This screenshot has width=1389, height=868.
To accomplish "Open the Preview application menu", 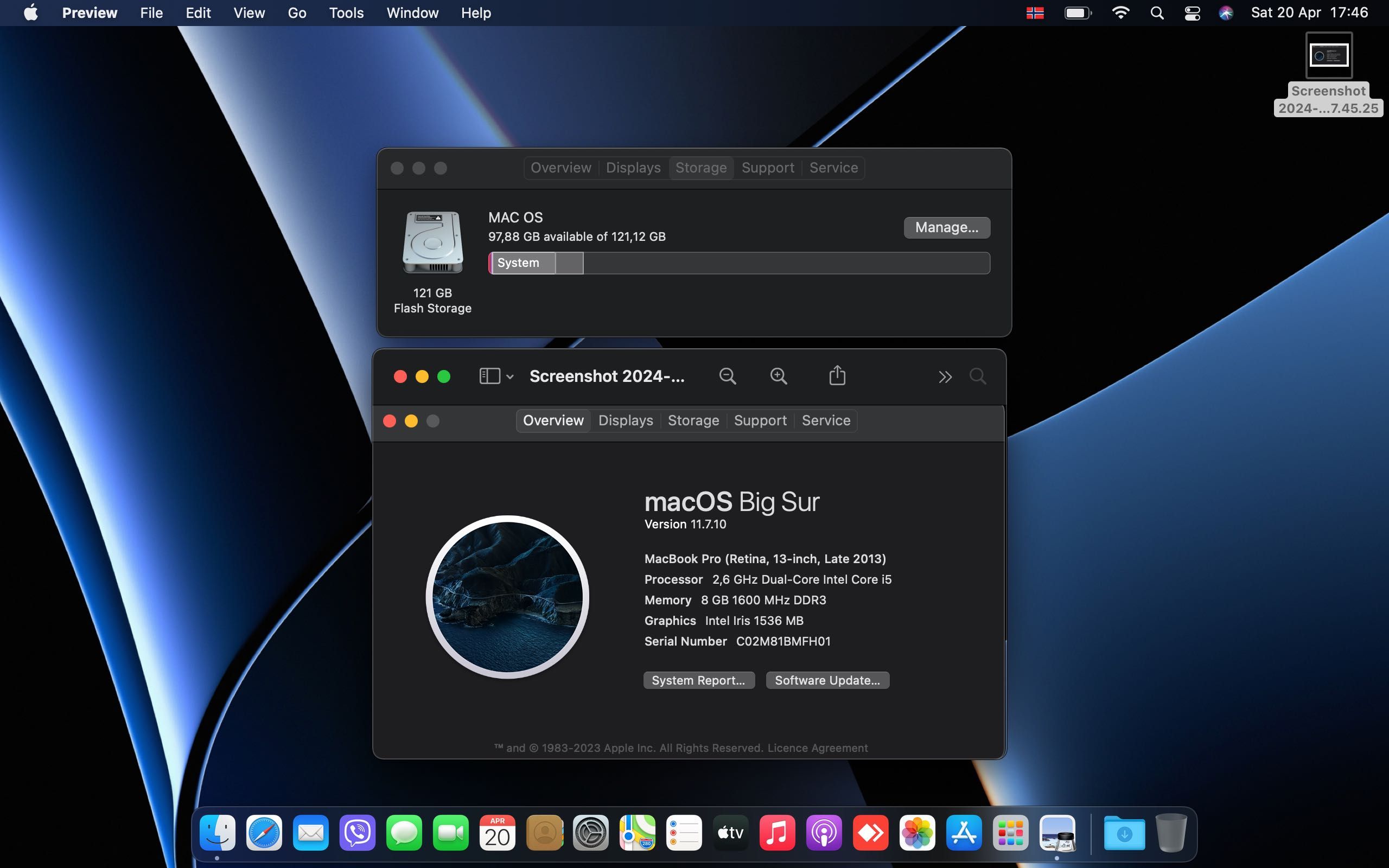I will [90, 12].
